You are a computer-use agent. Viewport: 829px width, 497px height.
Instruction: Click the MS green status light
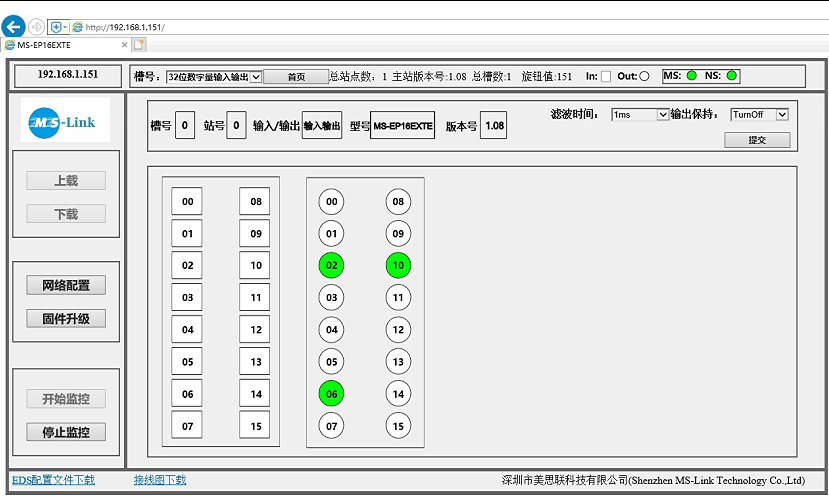tap(691, 76)
